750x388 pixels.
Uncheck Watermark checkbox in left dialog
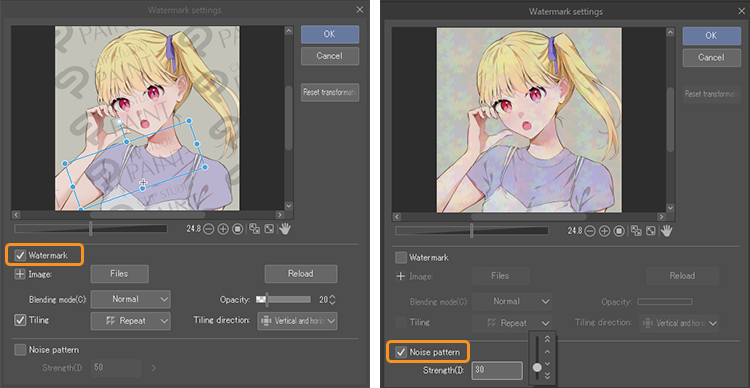20,255
